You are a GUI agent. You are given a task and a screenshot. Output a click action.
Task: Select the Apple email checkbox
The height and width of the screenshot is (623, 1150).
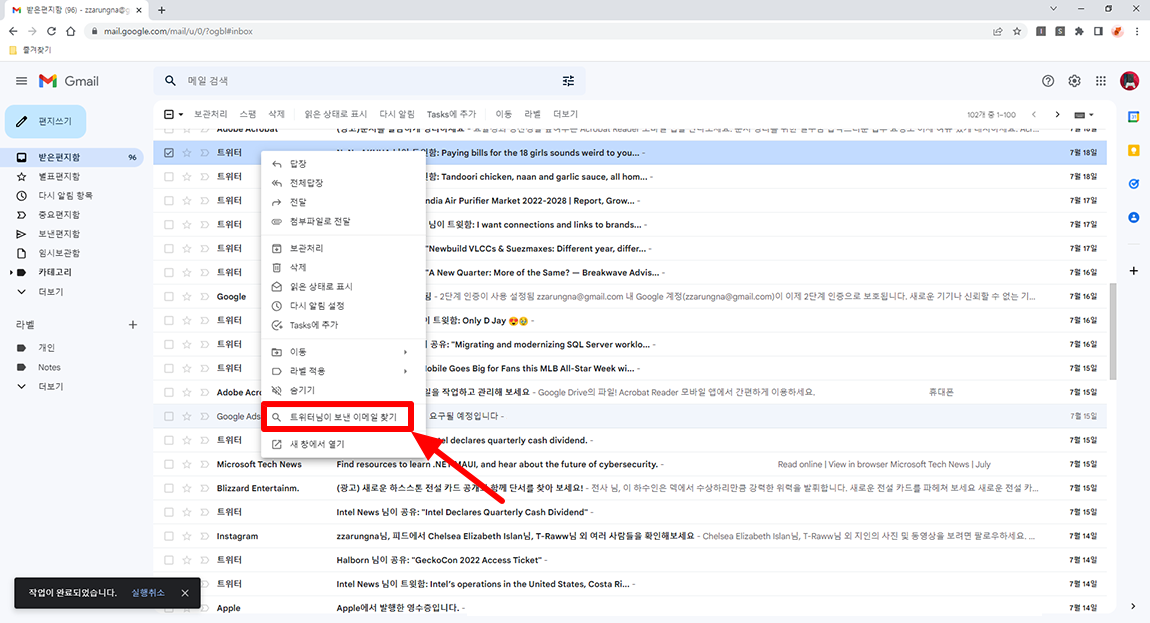[x=169, y=608]
